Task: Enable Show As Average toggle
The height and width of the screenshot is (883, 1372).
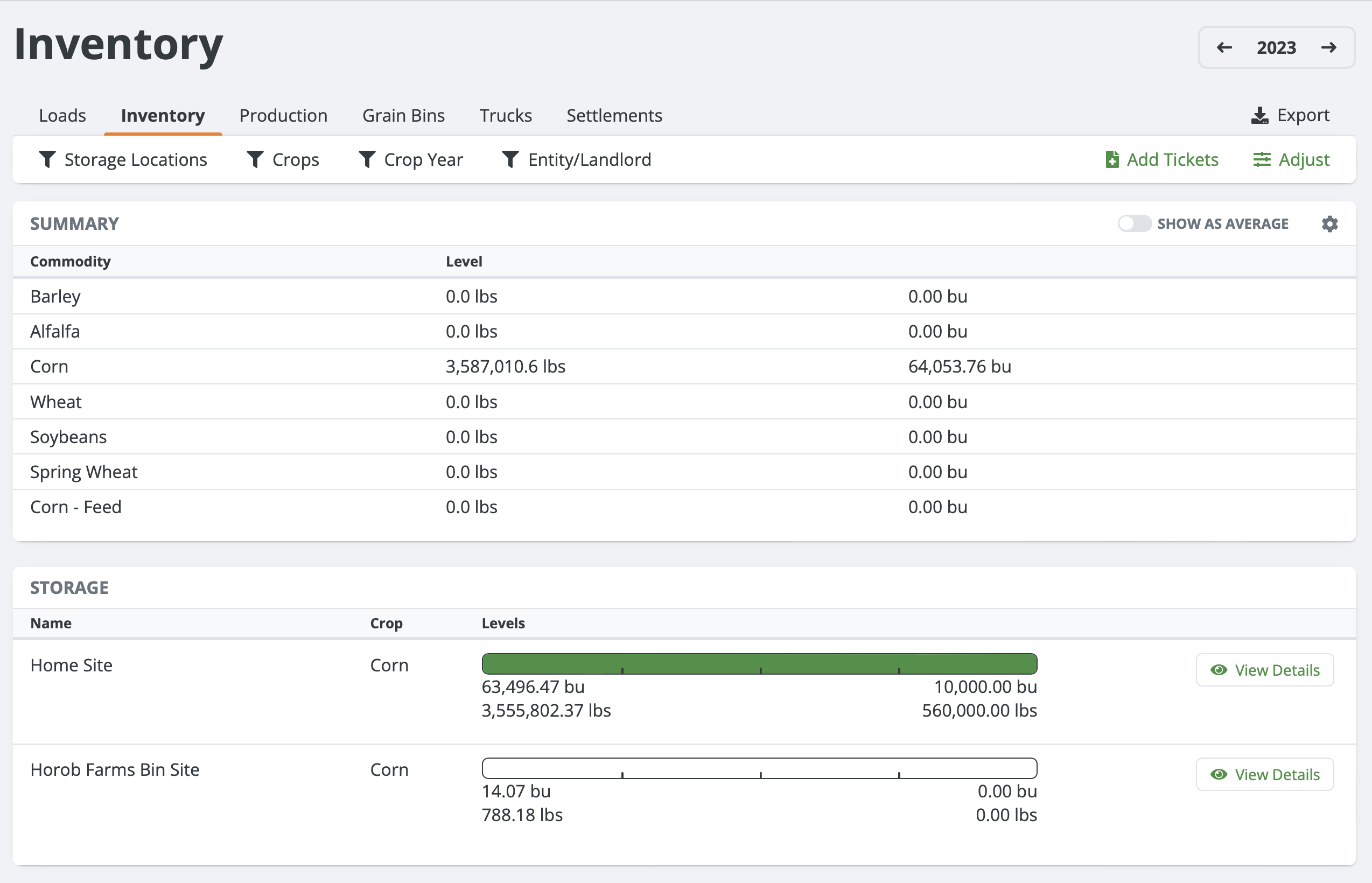Action: (x=1133, y=223)
